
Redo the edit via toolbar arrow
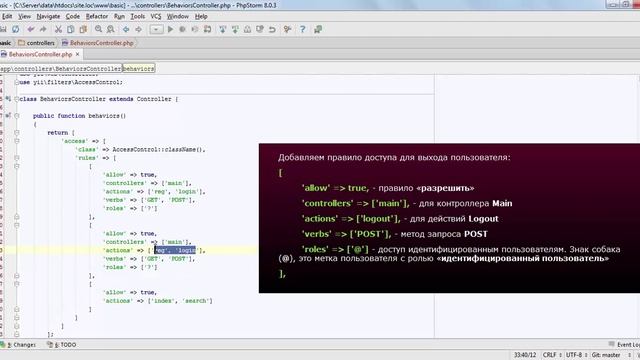click(43, 29)
